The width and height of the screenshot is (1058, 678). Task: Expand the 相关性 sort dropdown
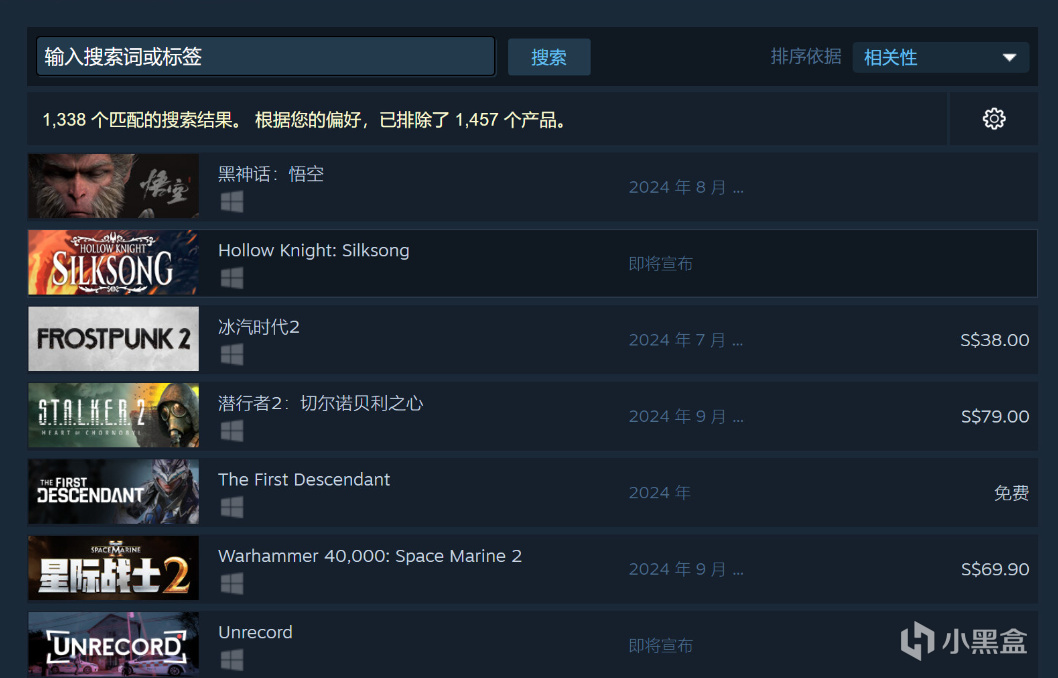941,57
